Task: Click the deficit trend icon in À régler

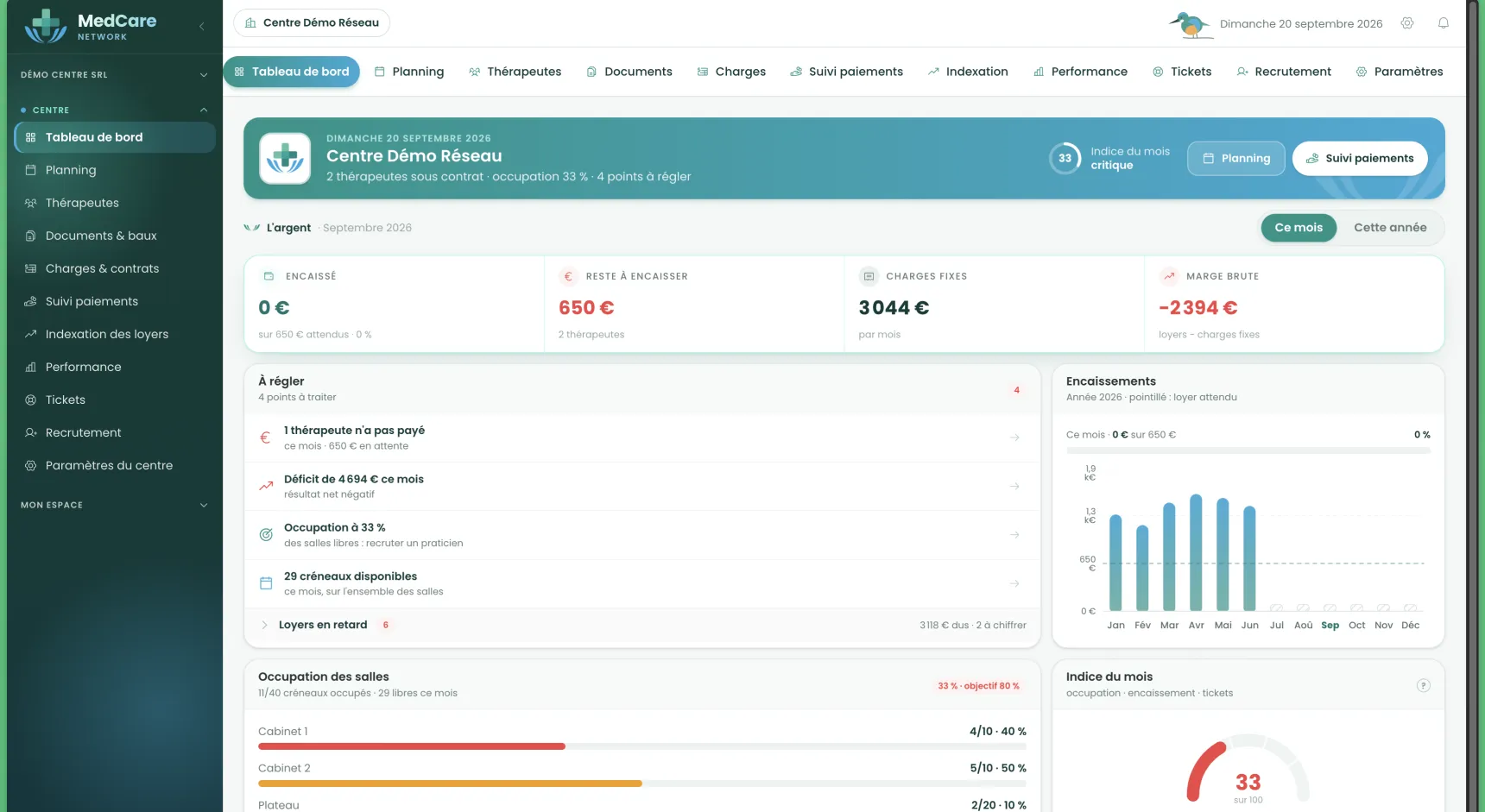Action: click(266, 486)
